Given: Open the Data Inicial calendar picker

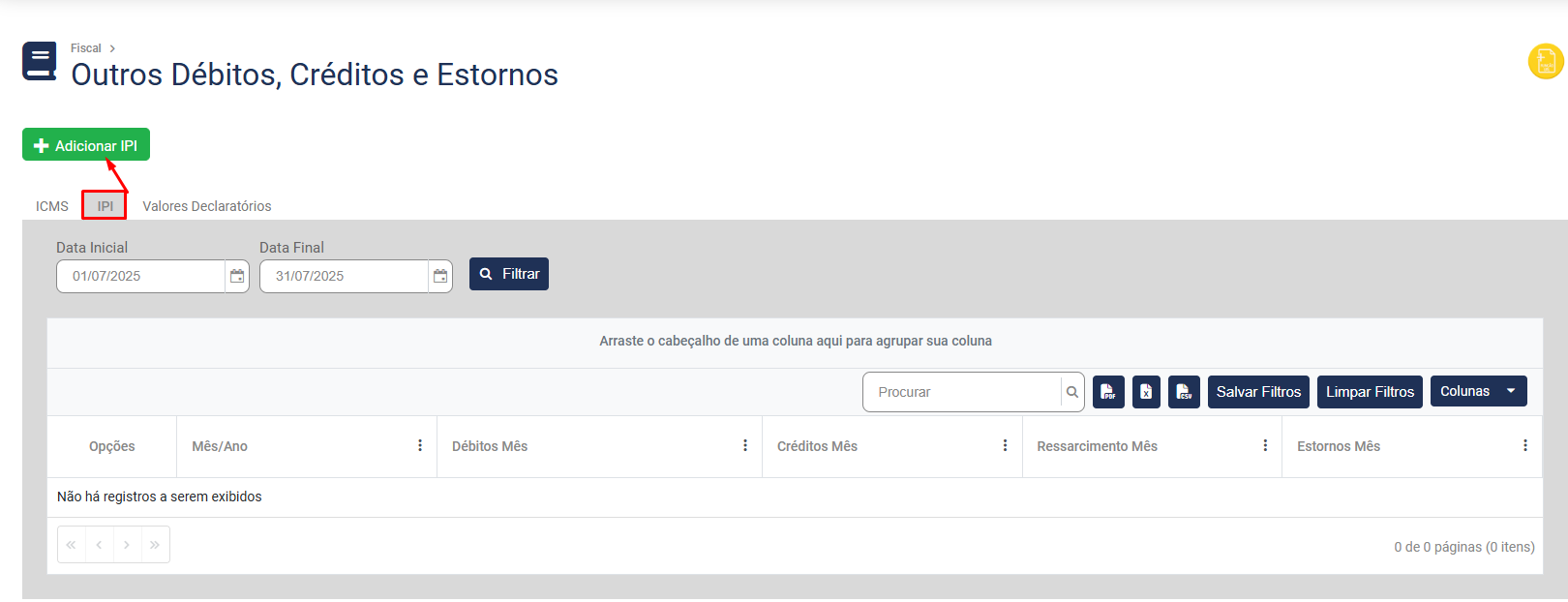Looking at the screenshot, I should [x=237, y=276].
